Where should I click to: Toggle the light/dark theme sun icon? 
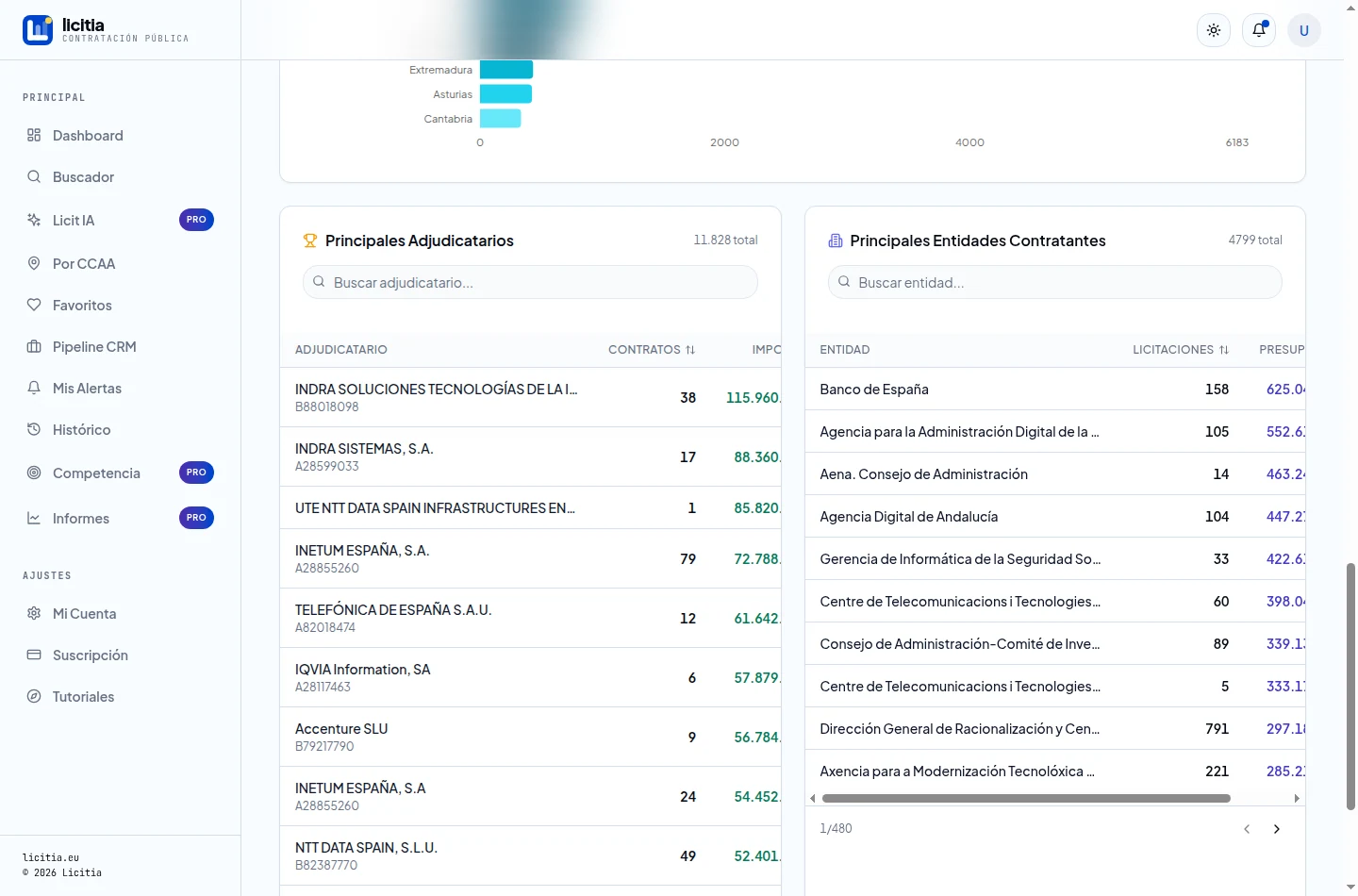point(1214,30)
